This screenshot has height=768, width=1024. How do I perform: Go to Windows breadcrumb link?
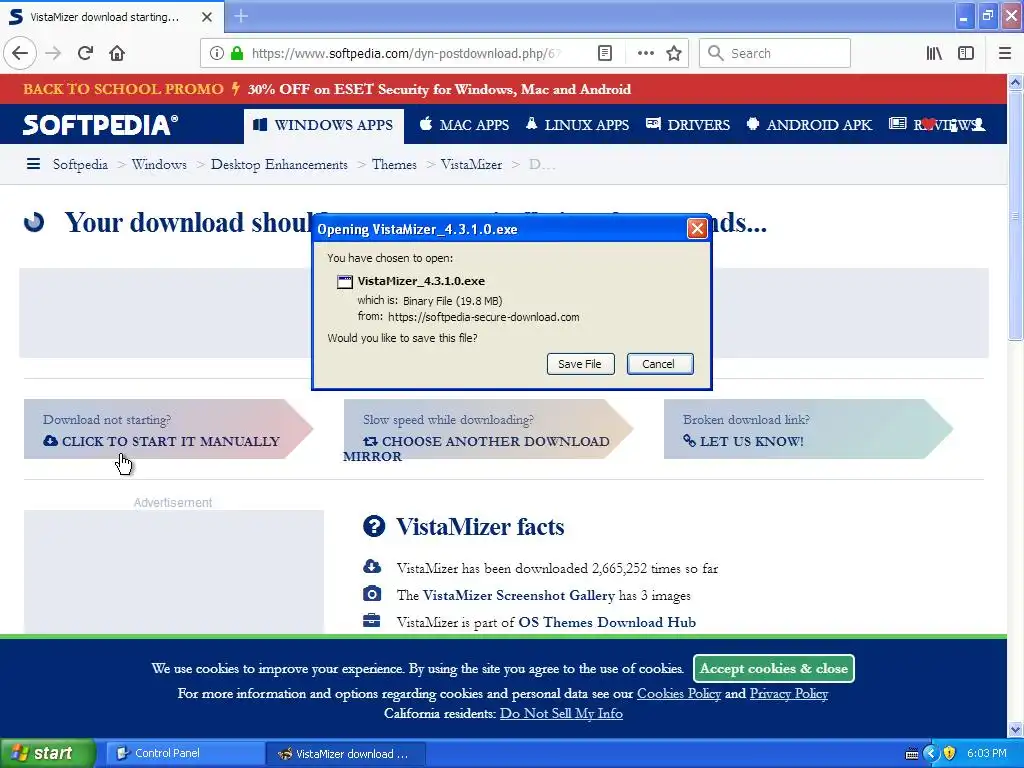159,165
